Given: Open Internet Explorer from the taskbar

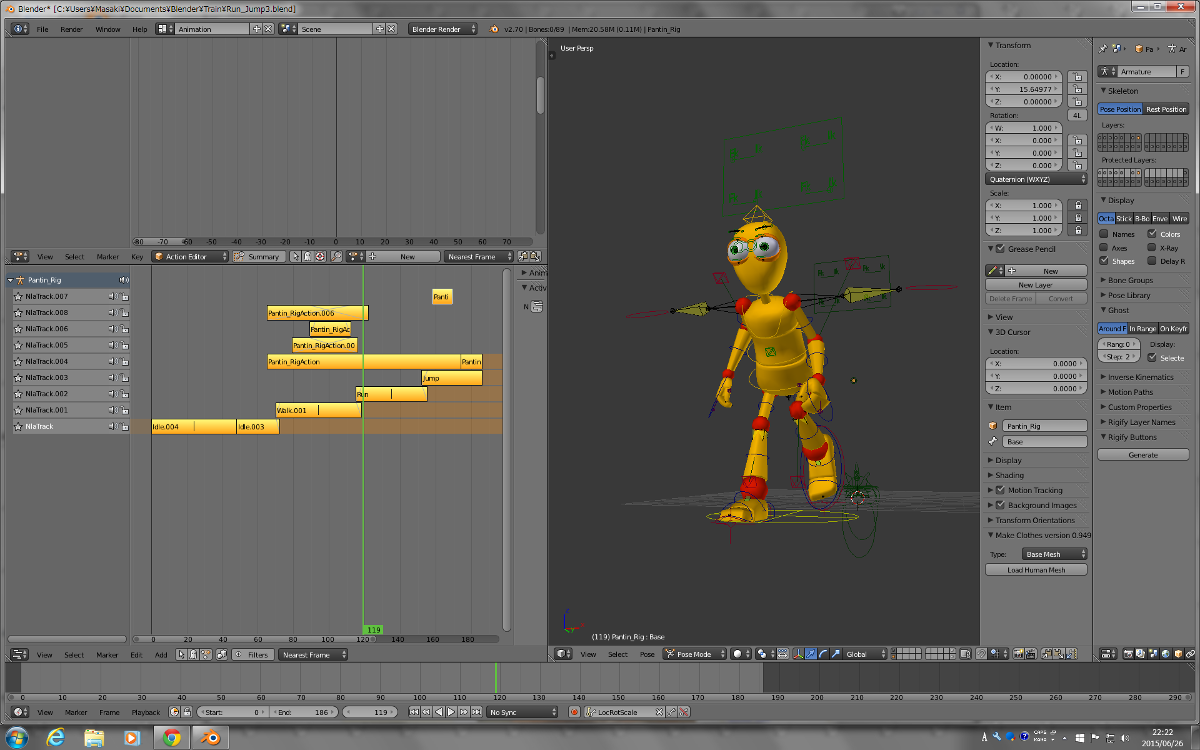Looking at the screenshot, I should [x=56, y=738].
